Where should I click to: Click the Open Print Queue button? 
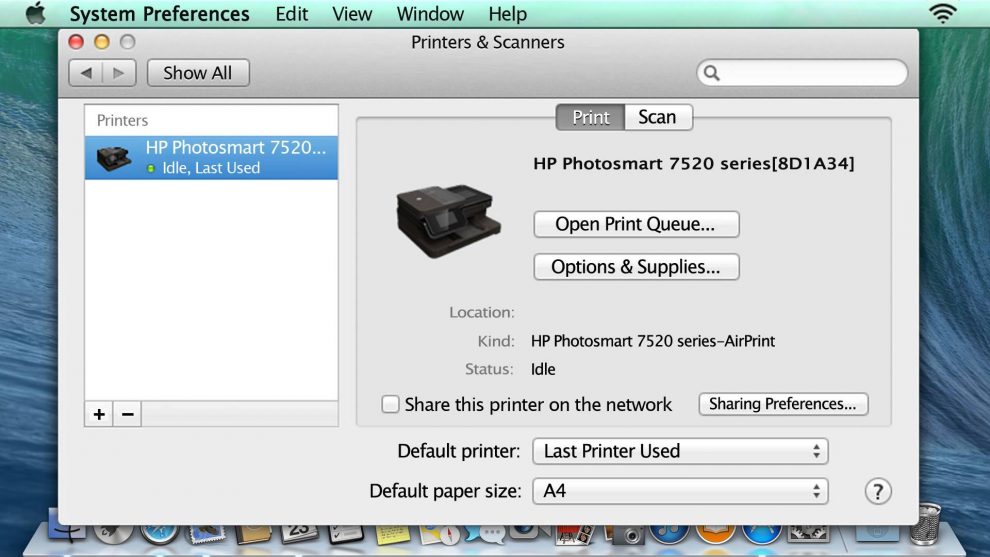click(x=635, y=224)
